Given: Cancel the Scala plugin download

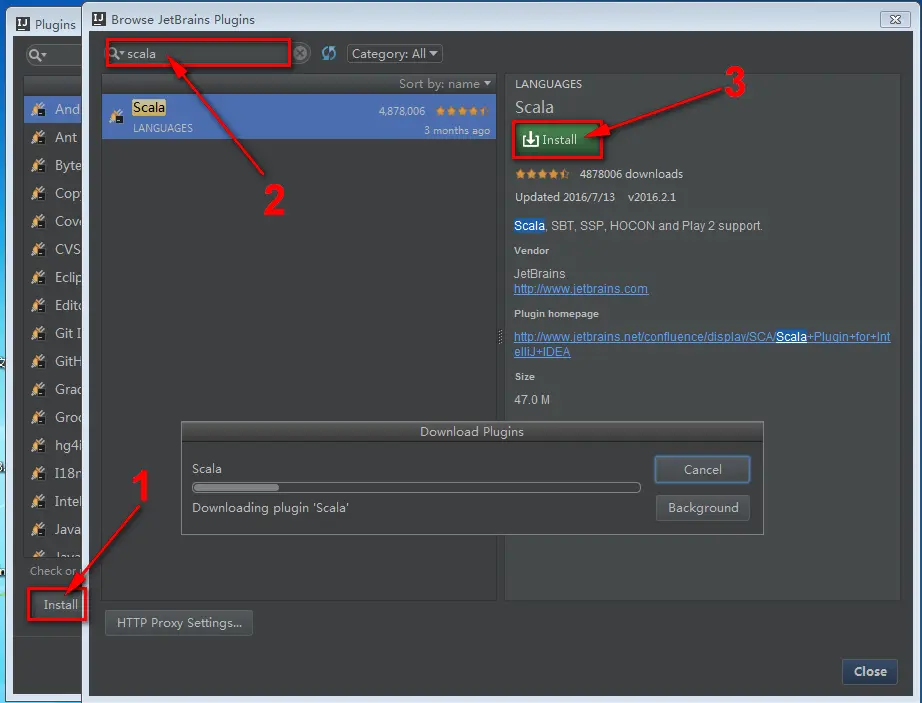Looking at the screenshot, I should click(x=702, y=470).
